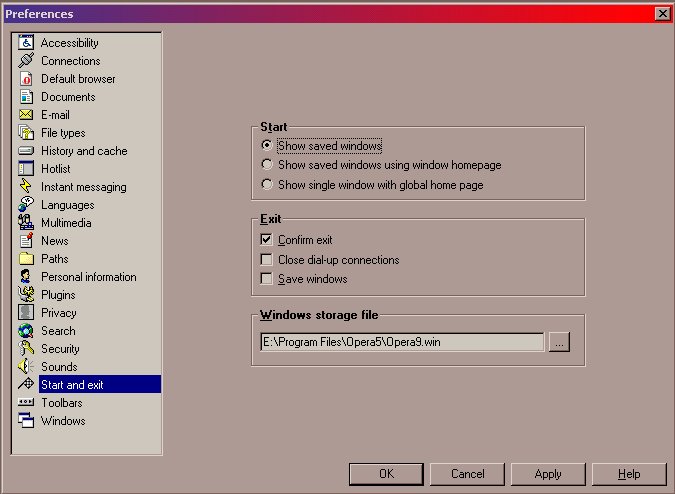The width and height of the screenshot is (675, 494).
Task: Choose Show saved windows using window homepage
Action: (x=266, y=165)
